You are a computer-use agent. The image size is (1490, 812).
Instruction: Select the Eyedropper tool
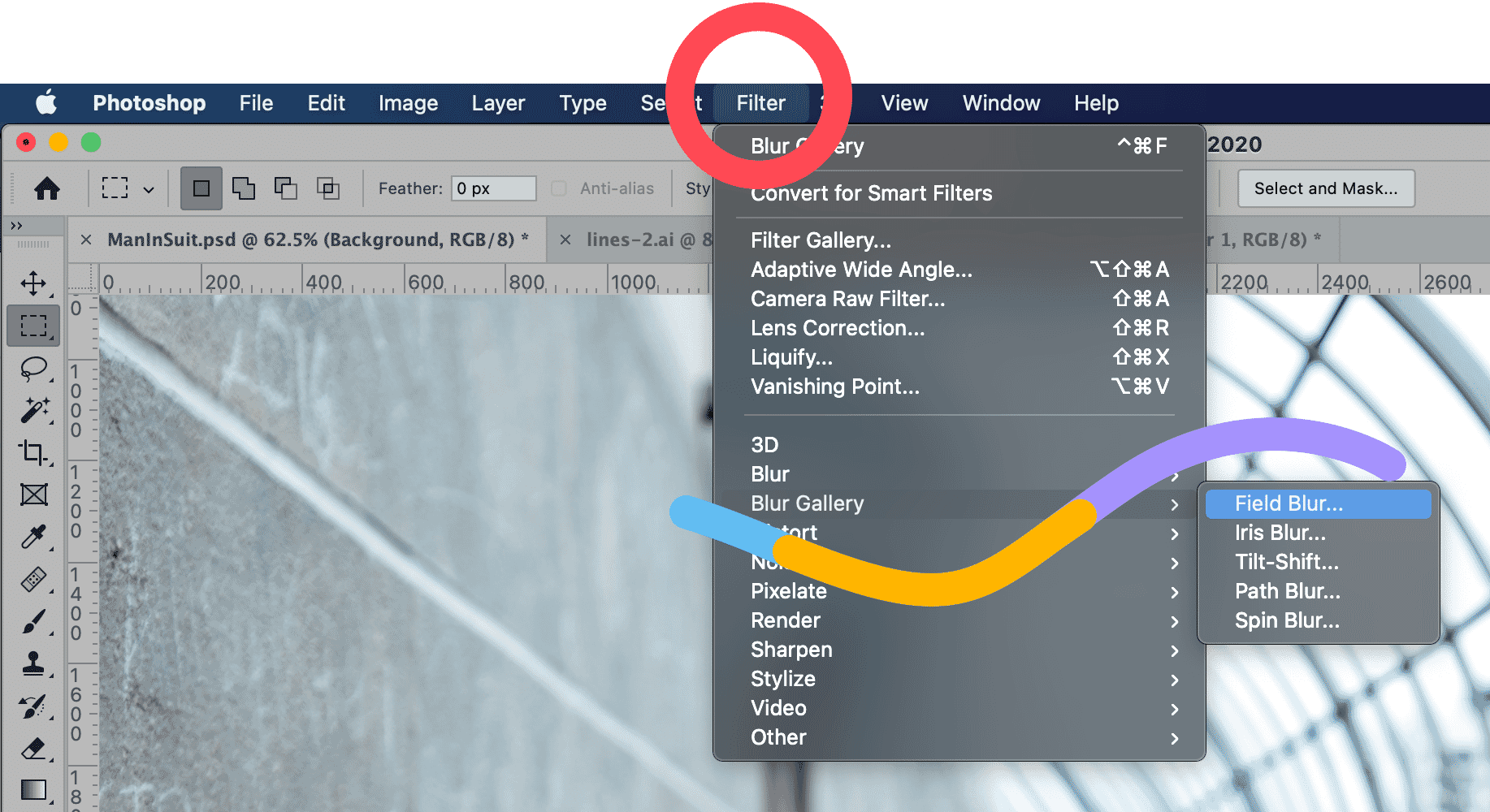33,537
